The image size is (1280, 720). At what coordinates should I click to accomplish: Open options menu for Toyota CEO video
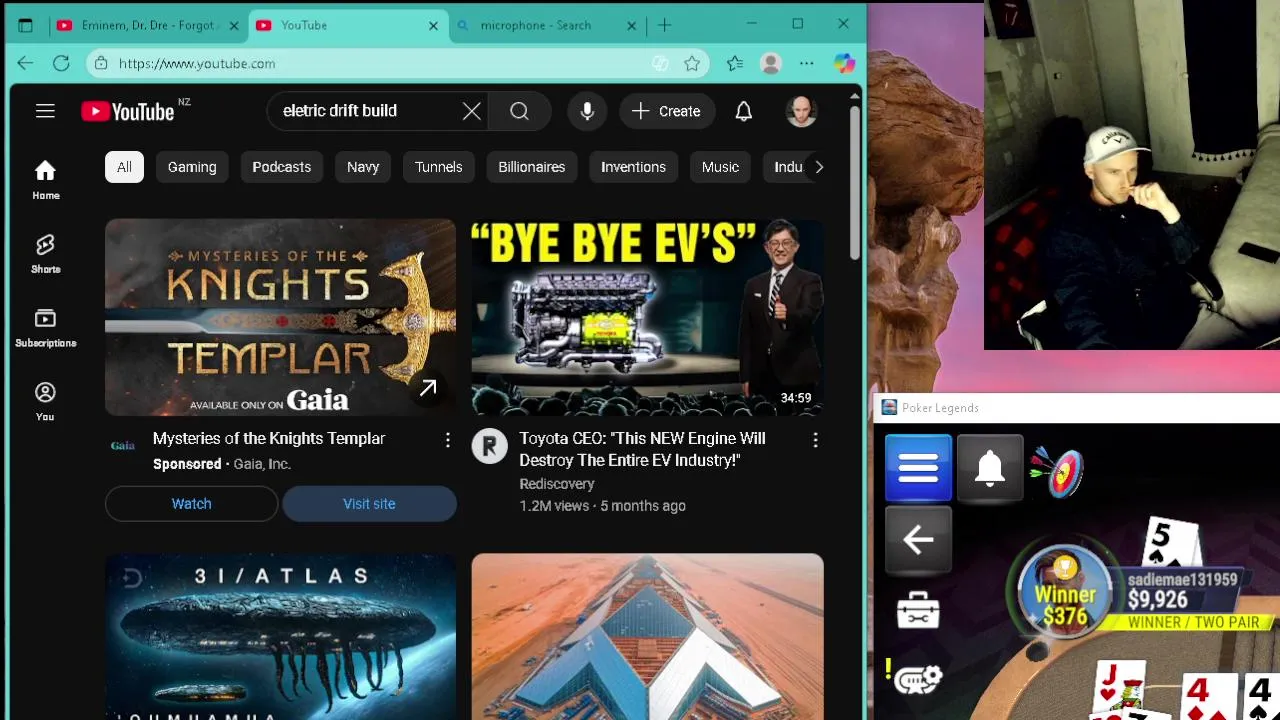(815, 440)
